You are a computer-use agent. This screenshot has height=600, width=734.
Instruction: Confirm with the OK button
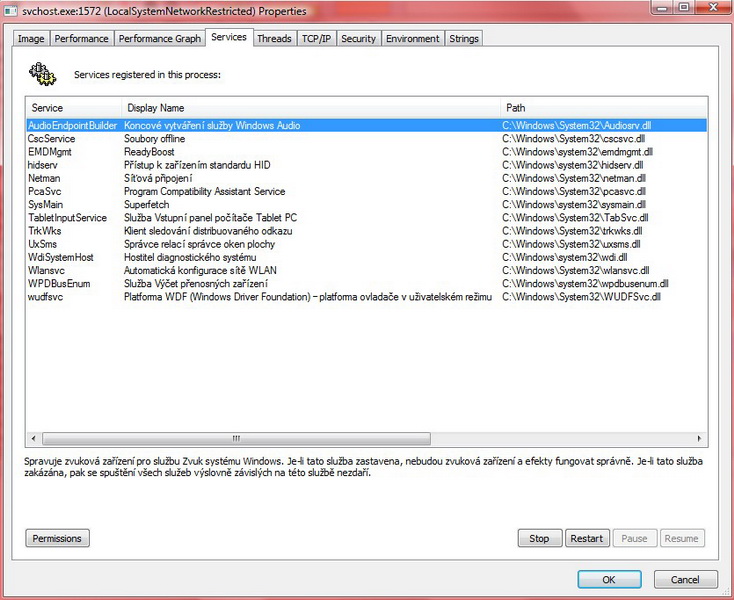[x=608, y=579]
